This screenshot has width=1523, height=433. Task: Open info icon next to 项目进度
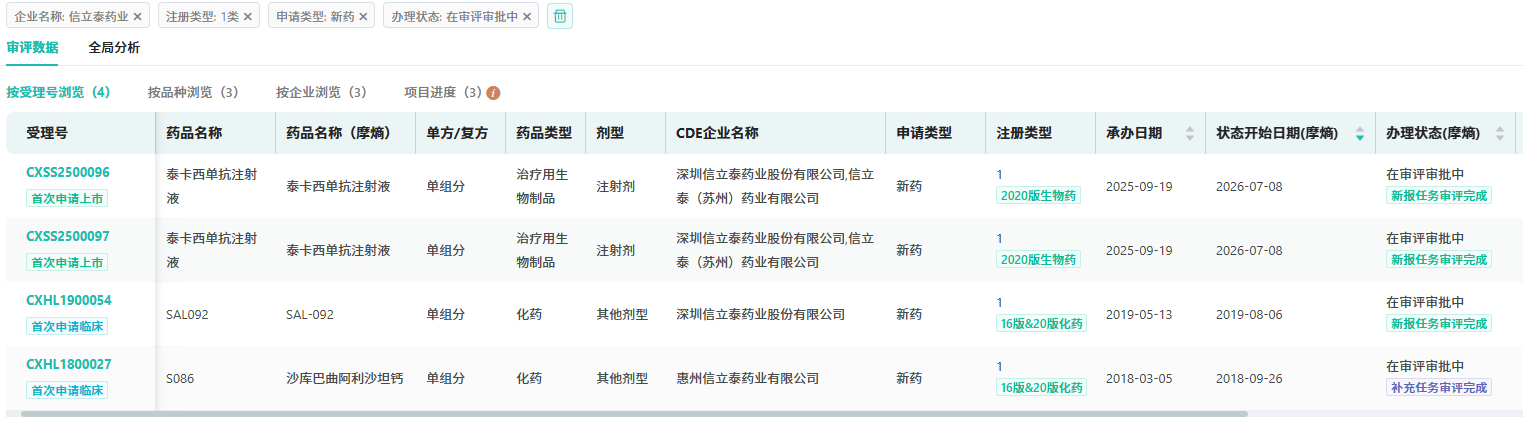coord(493,93)
